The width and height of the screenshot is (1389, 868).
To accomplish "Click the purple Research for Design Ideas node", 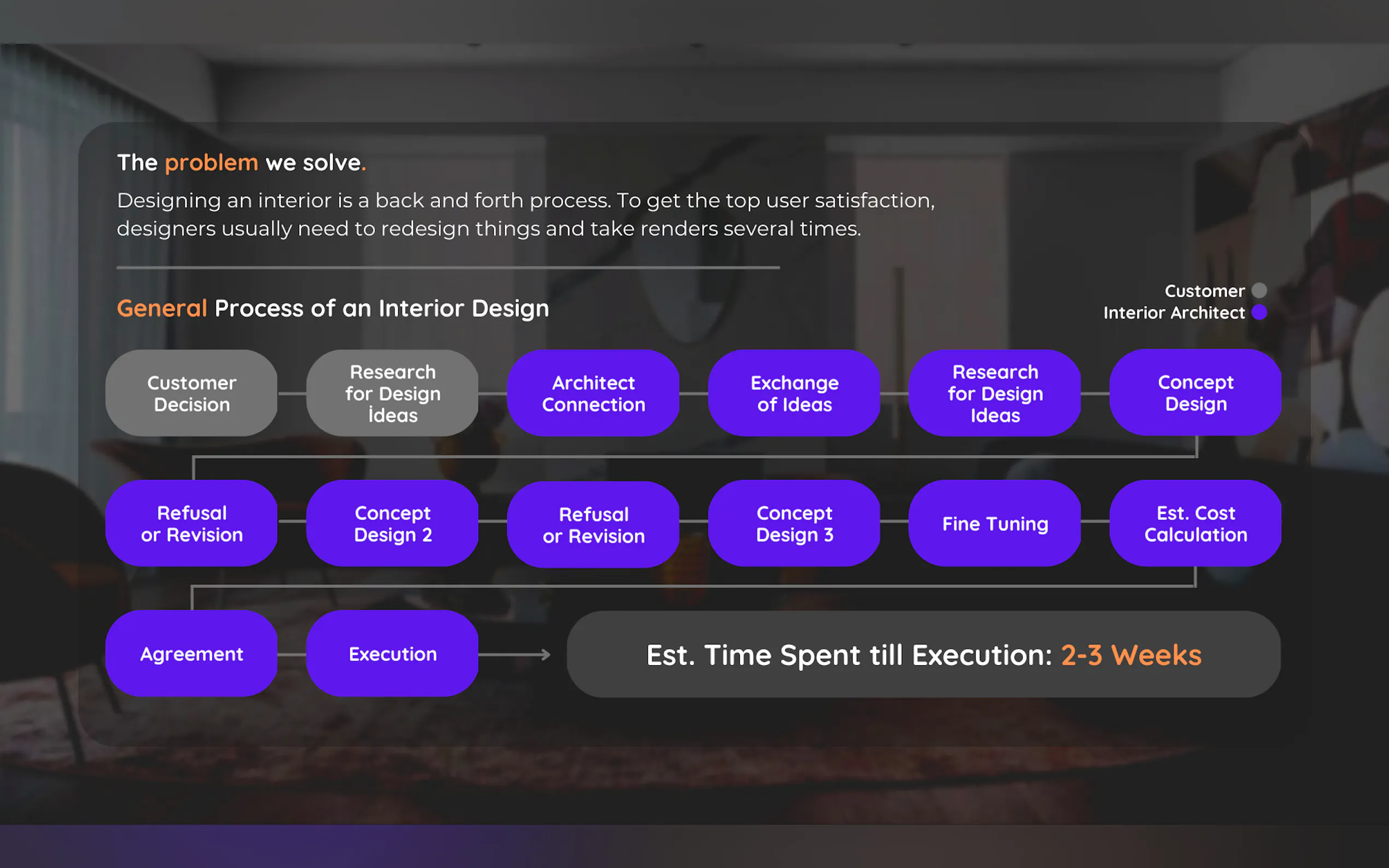I will point(995,393).
